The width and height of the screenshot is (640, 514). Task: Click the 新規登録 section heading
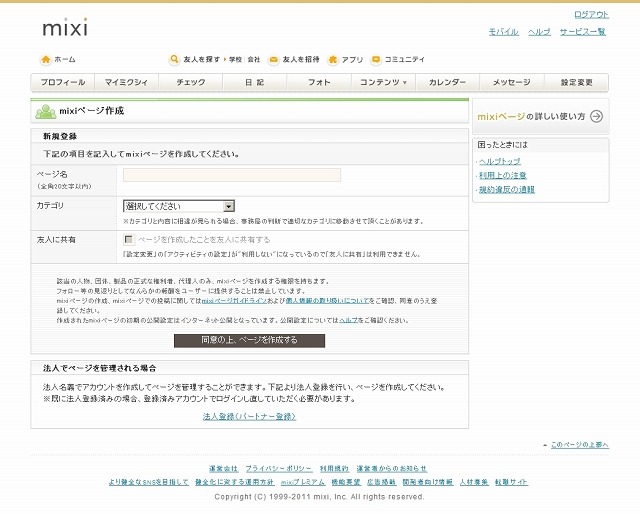pyautogui.click(x=60, y=136)
